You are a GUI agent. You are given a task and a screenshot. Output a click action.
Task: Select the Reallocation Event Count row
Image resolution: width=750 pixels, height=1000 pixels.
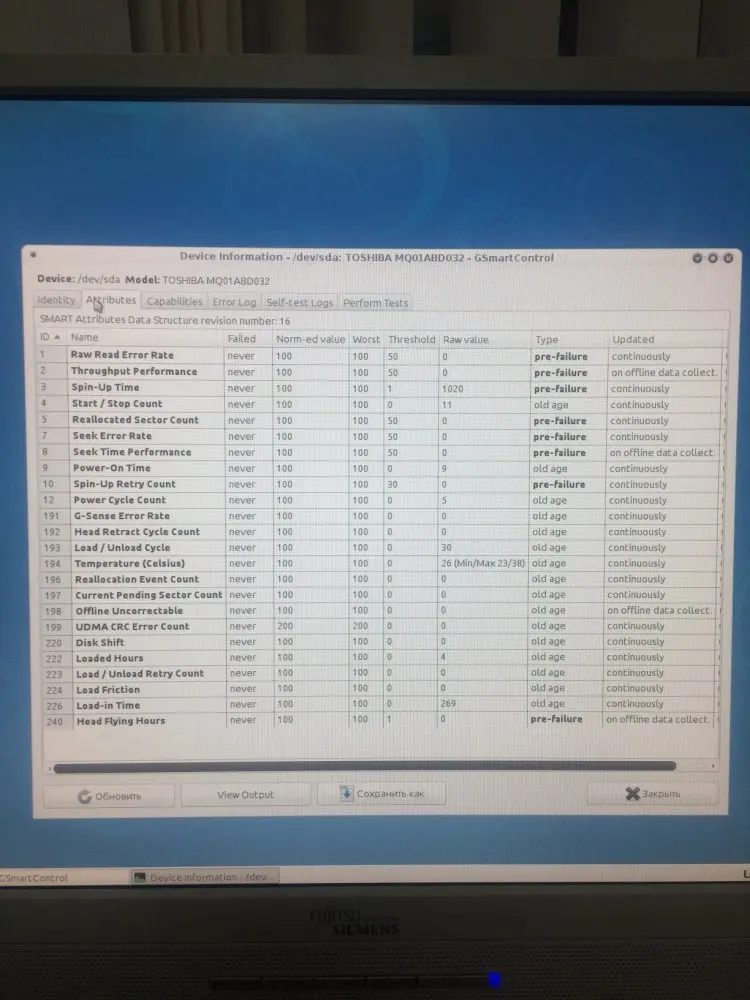click(380, 579)
